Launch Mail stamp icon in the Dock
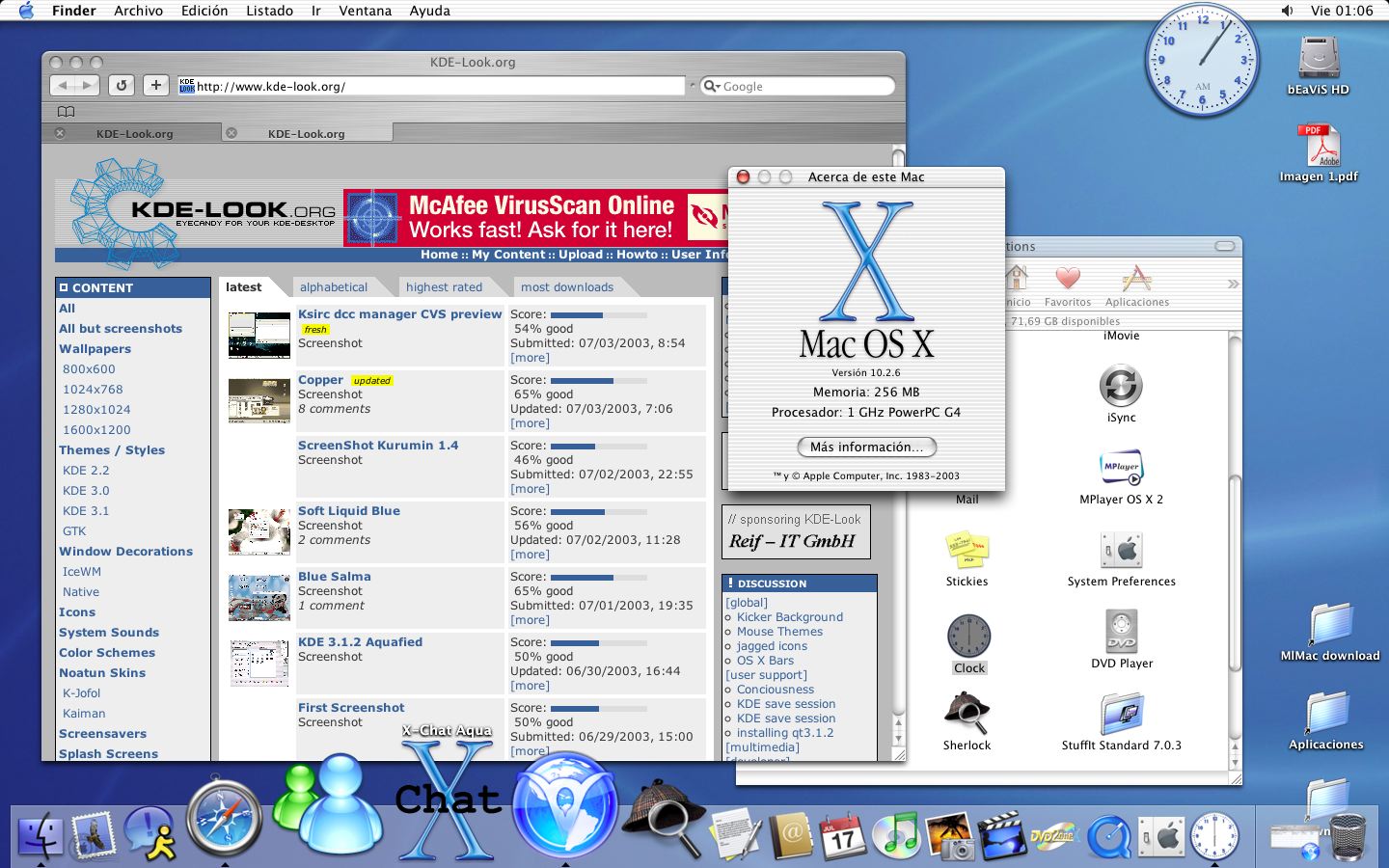The width and height of the screenshot is (1389, 868). [95, 835]
